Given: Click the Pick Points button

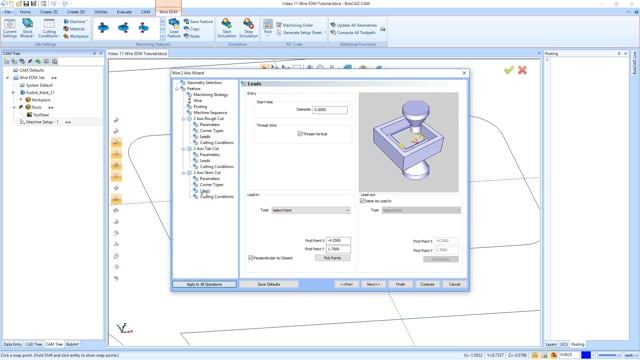Looking at the screenshot, I should point(332,258).
